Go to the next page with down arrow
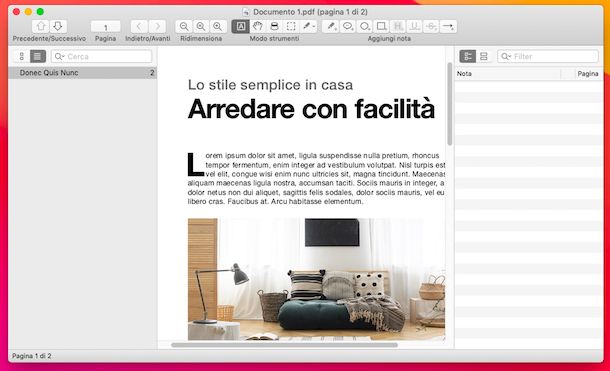Viewport: 610px width, 371px height. pyautogui.click(x=58, y=26)
